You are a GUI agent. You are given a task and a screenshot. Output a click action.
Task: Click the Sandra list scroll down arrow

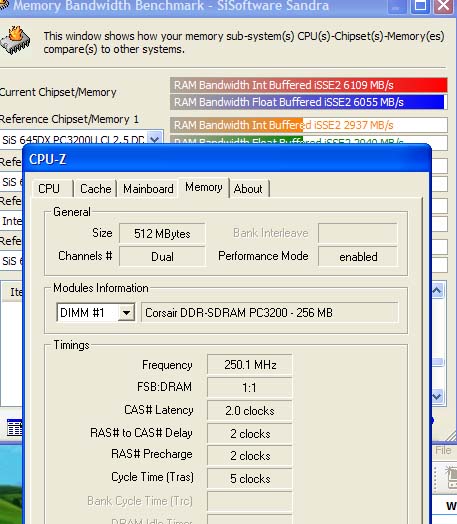[x=437, y=396]
